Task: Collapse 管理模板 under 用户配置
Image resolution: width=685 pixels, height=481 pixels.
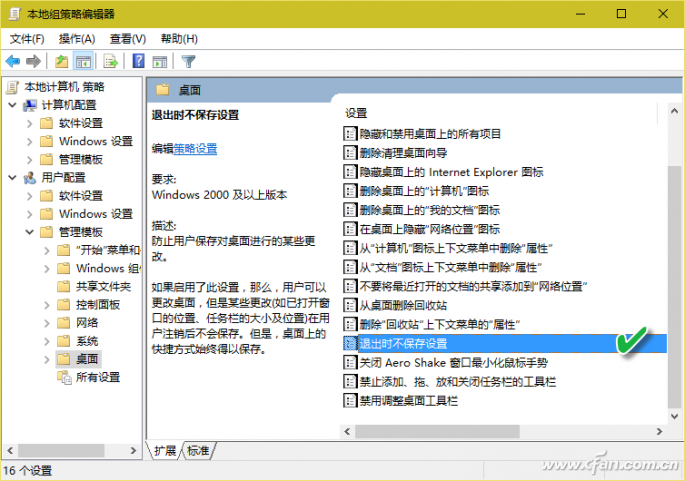Action: [x=29, y=232]
